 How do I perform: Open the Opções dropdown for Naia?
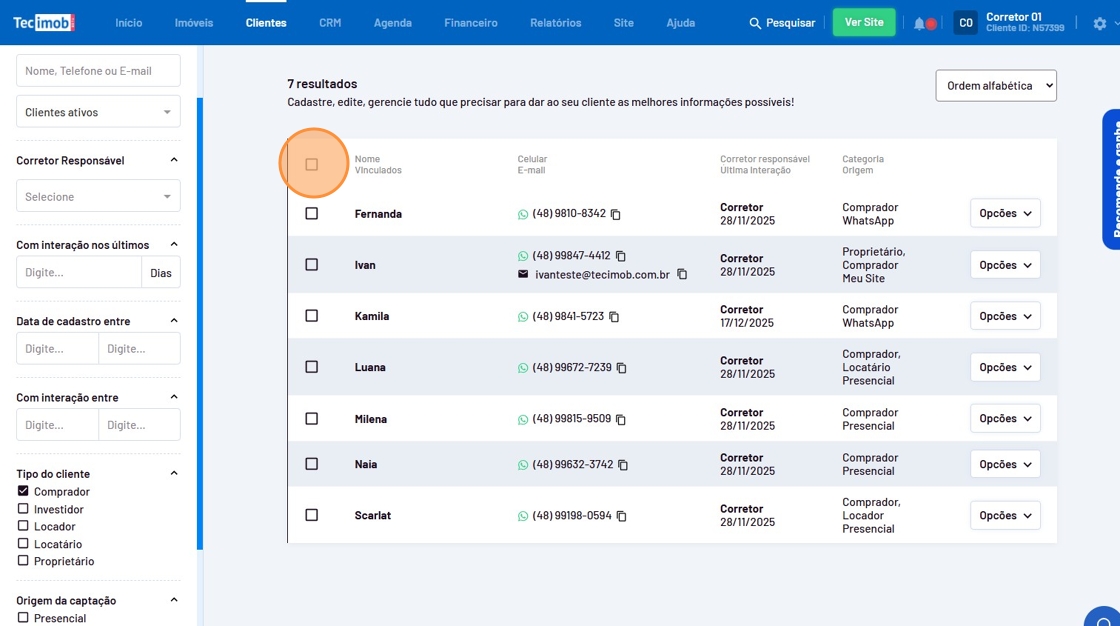pos(1004,464)
